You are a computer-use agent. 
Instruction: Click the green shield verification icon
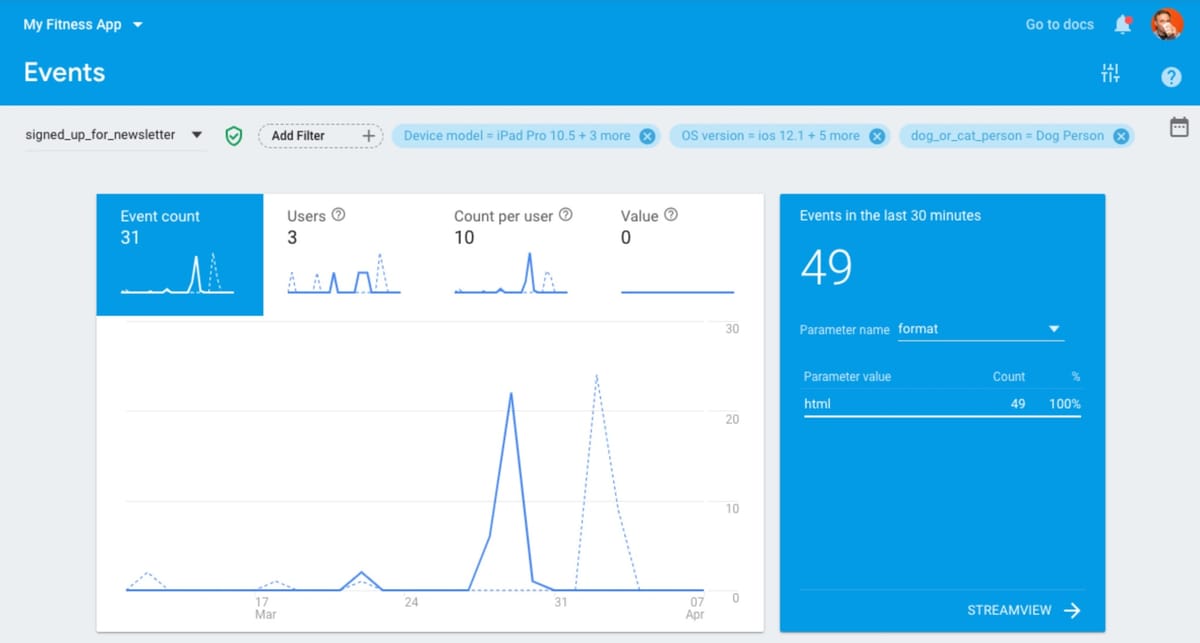(233, 136)
